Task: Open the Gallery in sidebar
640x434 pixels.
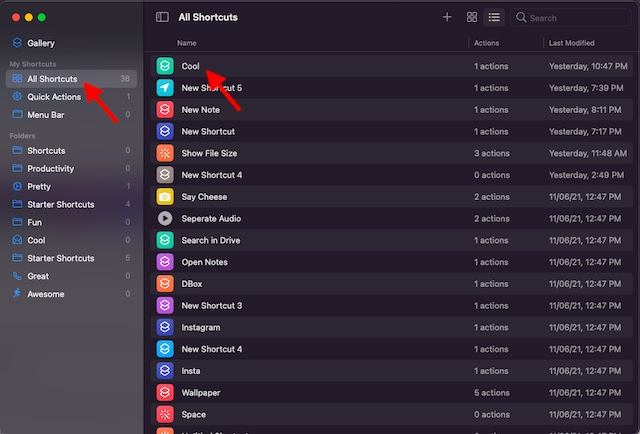Action: 41,44
